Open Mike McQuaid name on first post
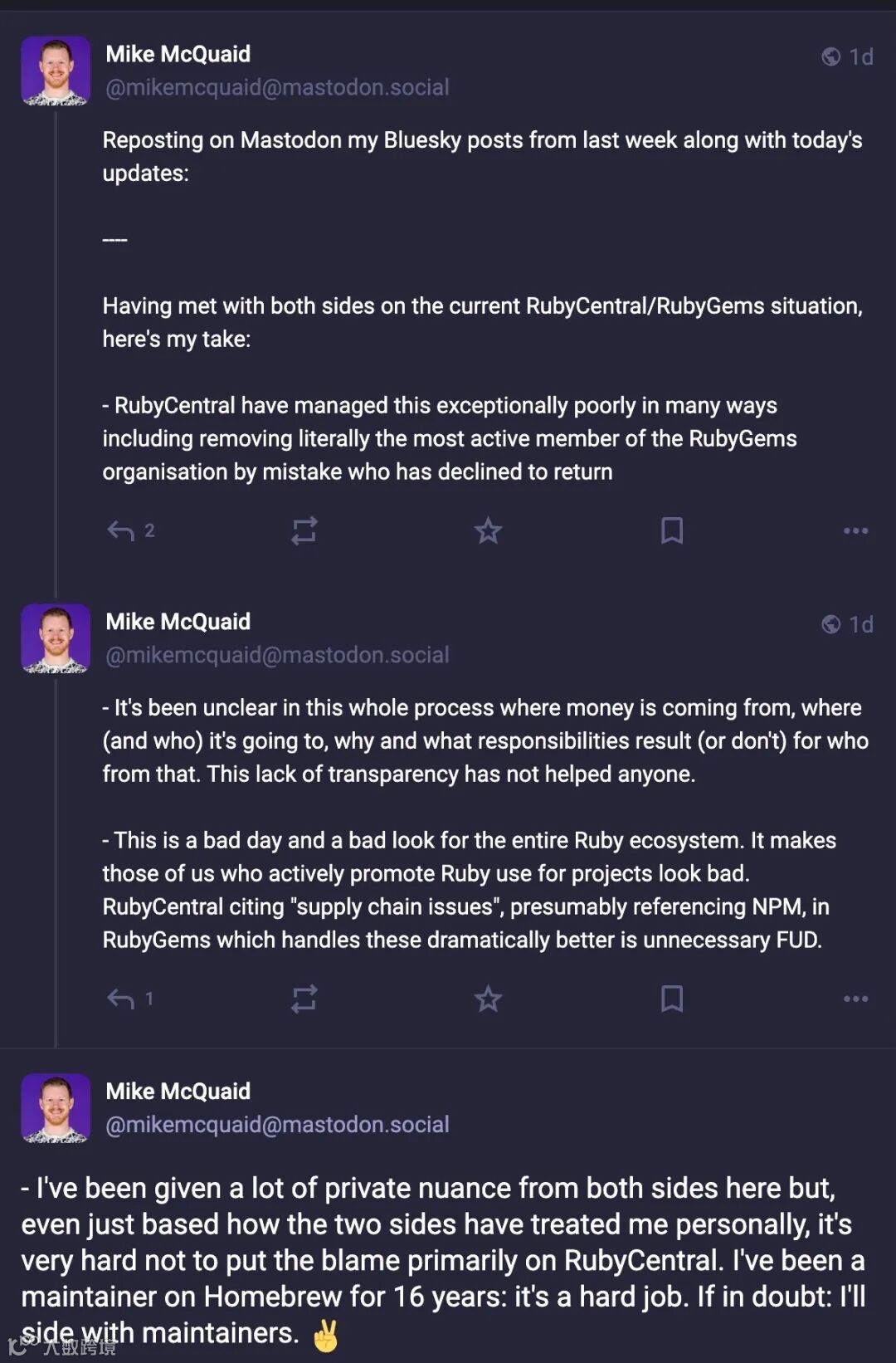This screenshot has width=896, height=1363. pos(178,54)
